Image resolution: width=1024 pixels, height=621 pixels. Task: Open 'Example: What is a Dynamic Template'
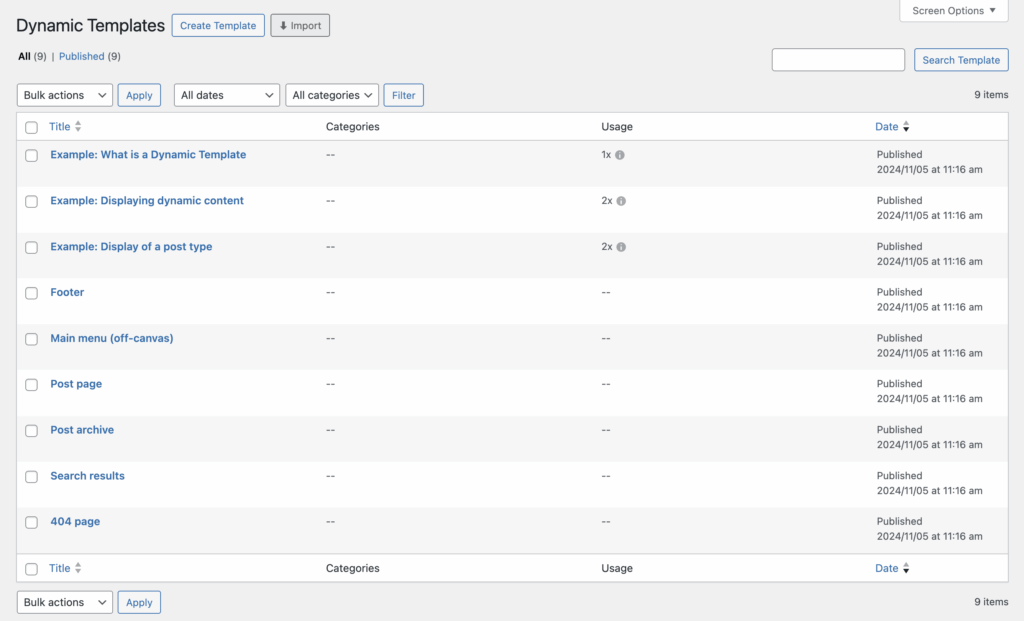tap(148, 155)
